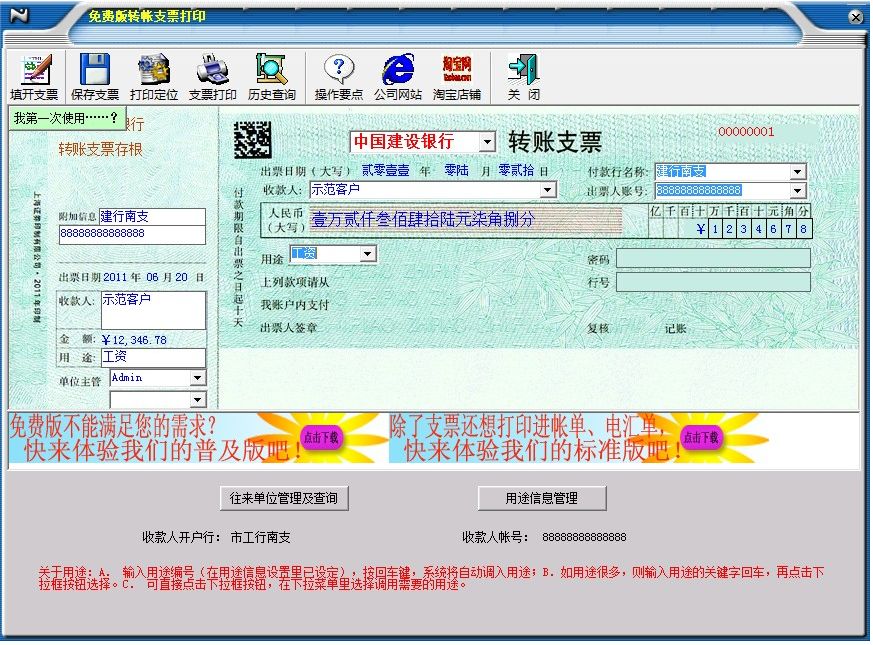Image resolution: width=873 pixels, height=645 pixels.
Task: Click the red 关于用途 instructions text
Action: [431, 579]
